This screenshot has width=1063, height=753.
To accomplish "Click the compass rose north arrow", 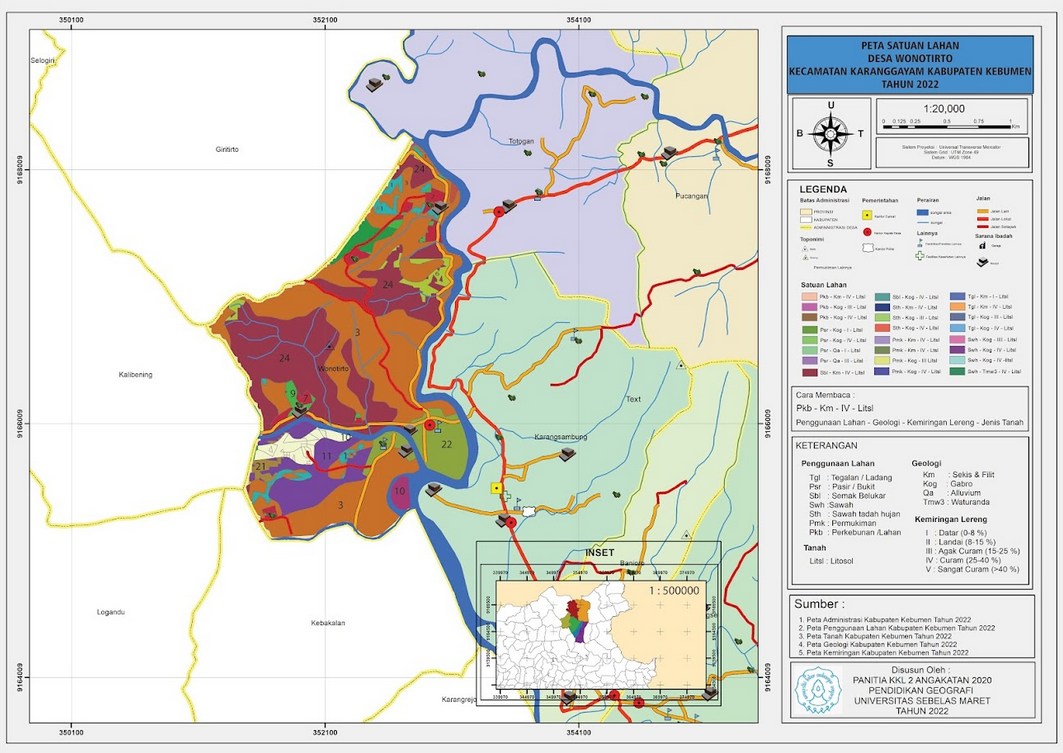I will click(829, 132).
